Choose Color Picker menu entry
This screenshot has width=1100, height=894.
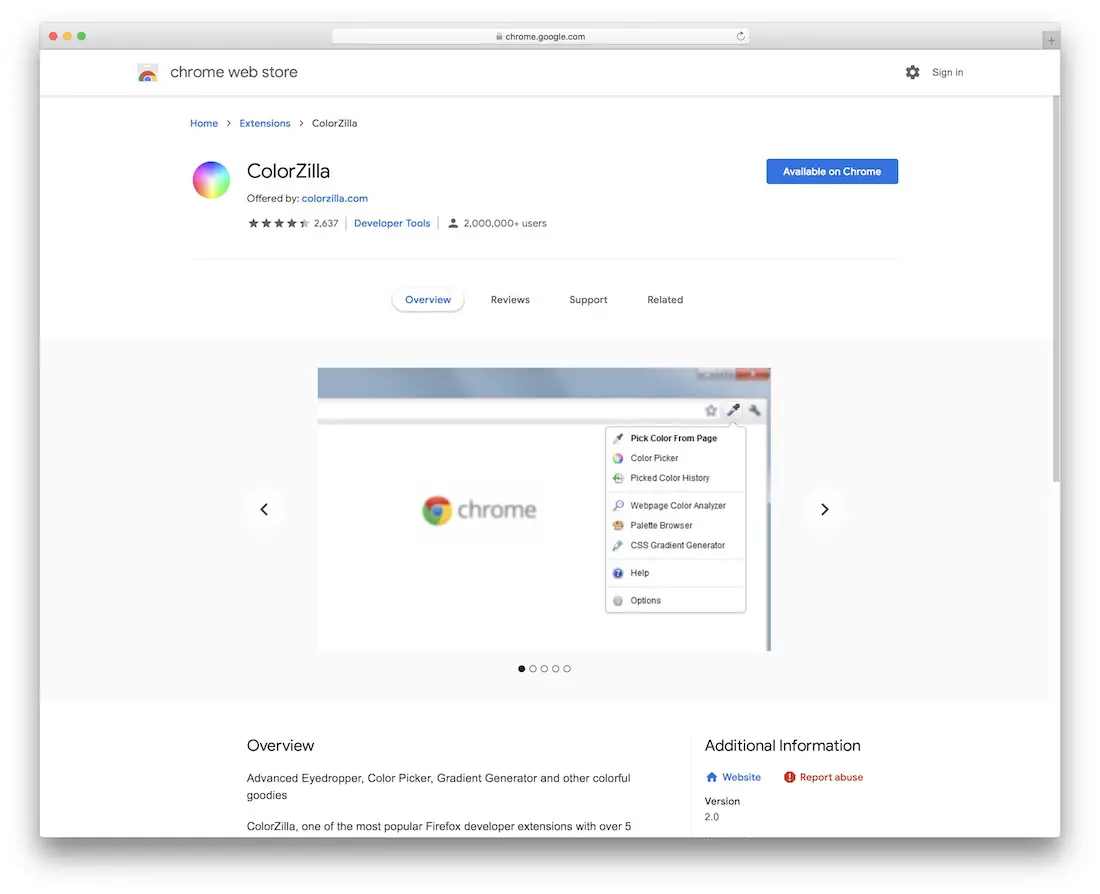[x=675, y=458]
